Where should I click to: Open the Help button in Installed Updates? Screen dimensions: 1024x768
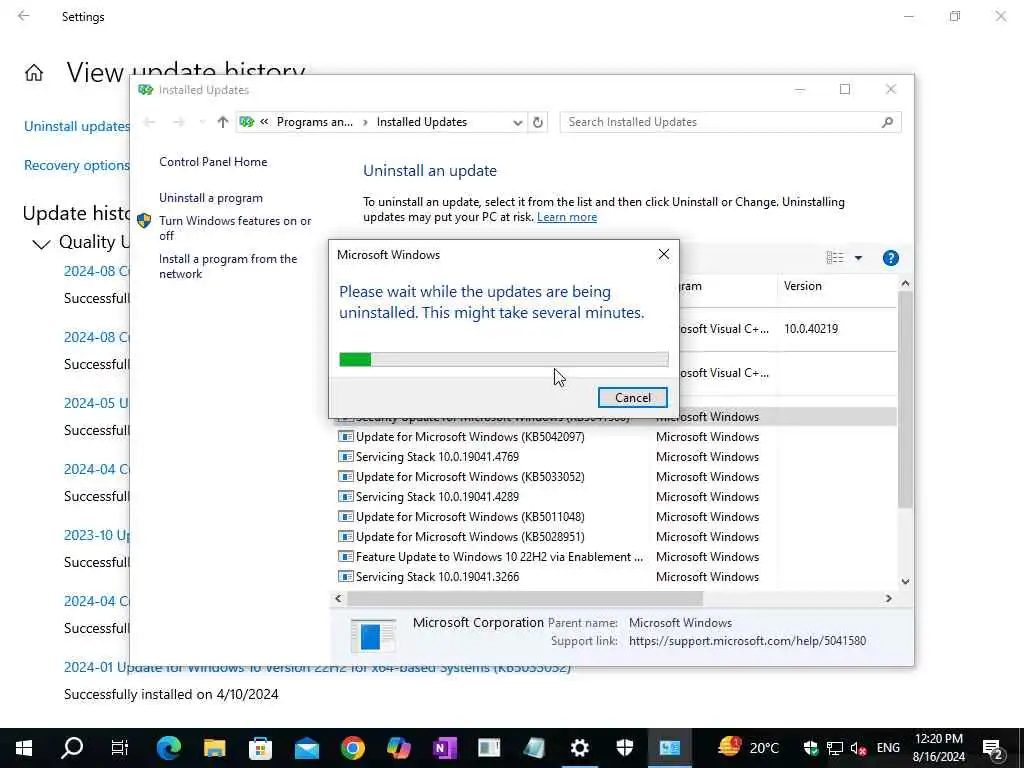[x=890, y=258]
